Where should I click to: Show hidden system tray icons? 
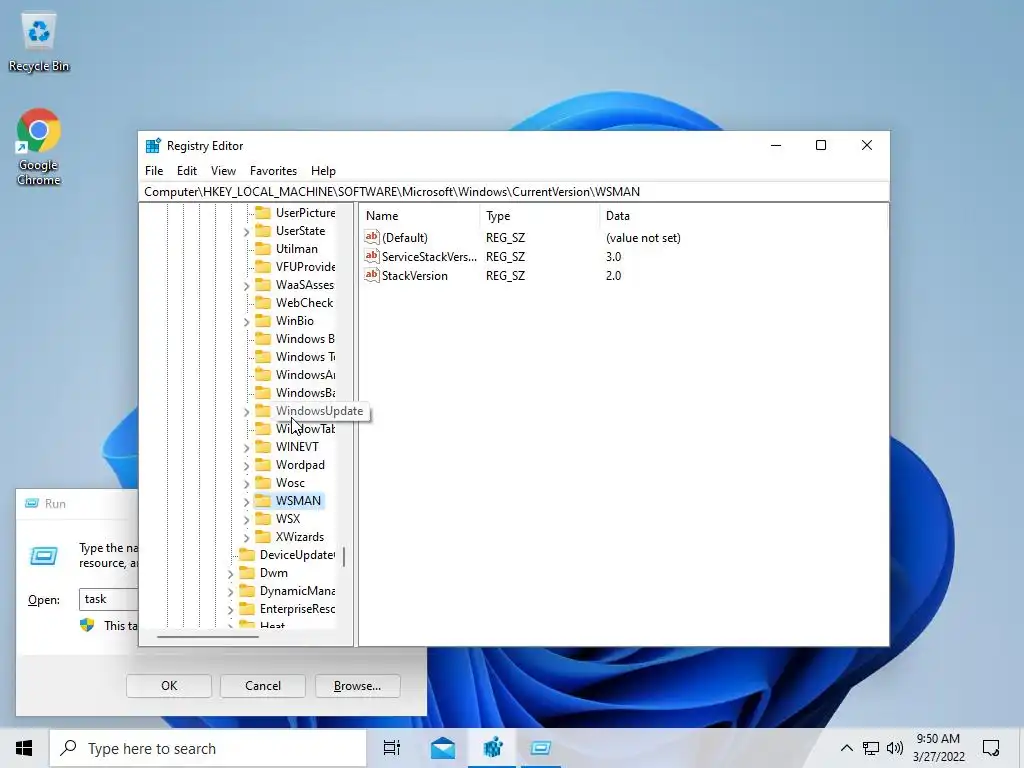point(846,748)
